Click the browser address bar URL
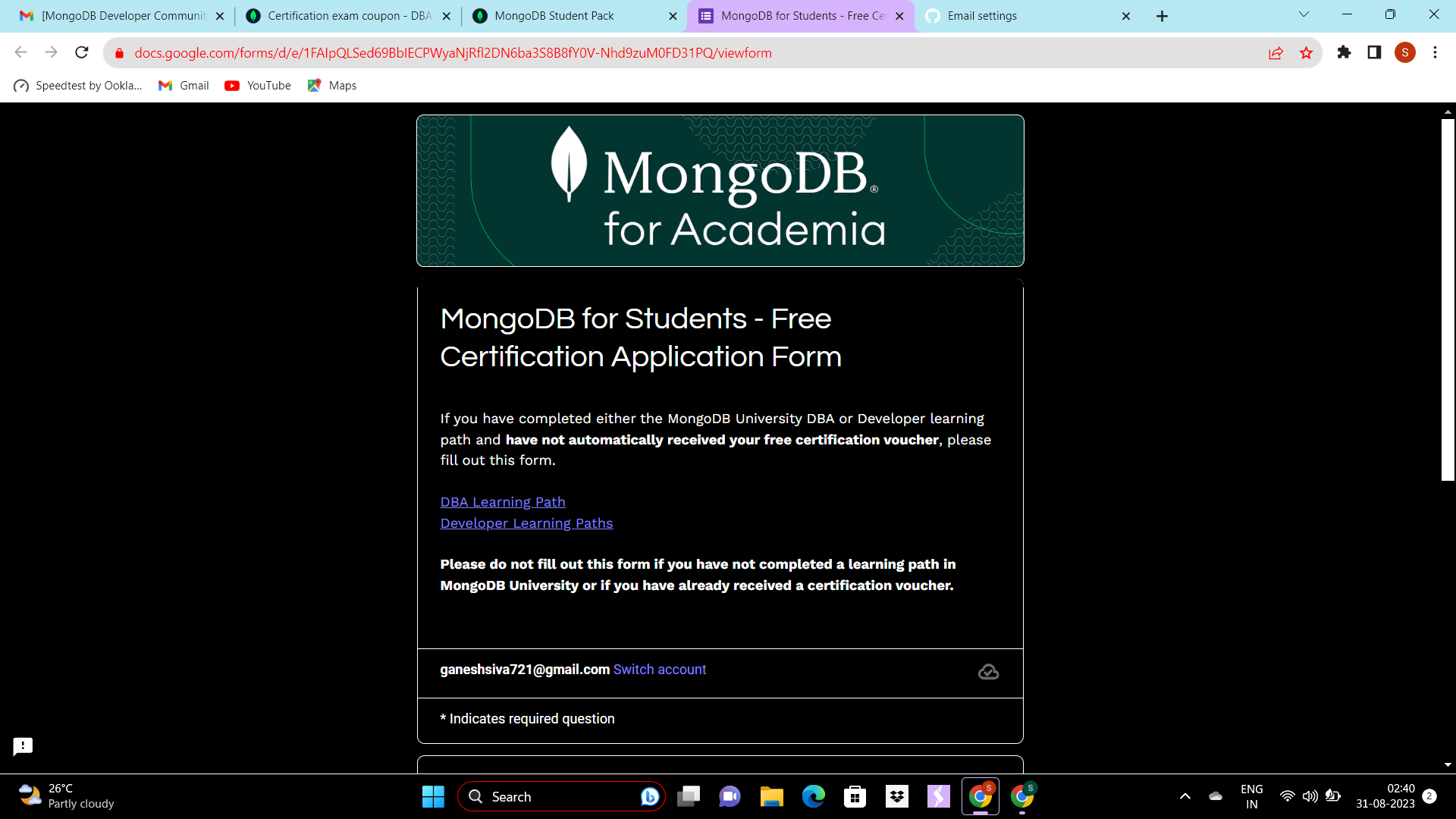1456x819 pixels. click(x=453, y=53)
